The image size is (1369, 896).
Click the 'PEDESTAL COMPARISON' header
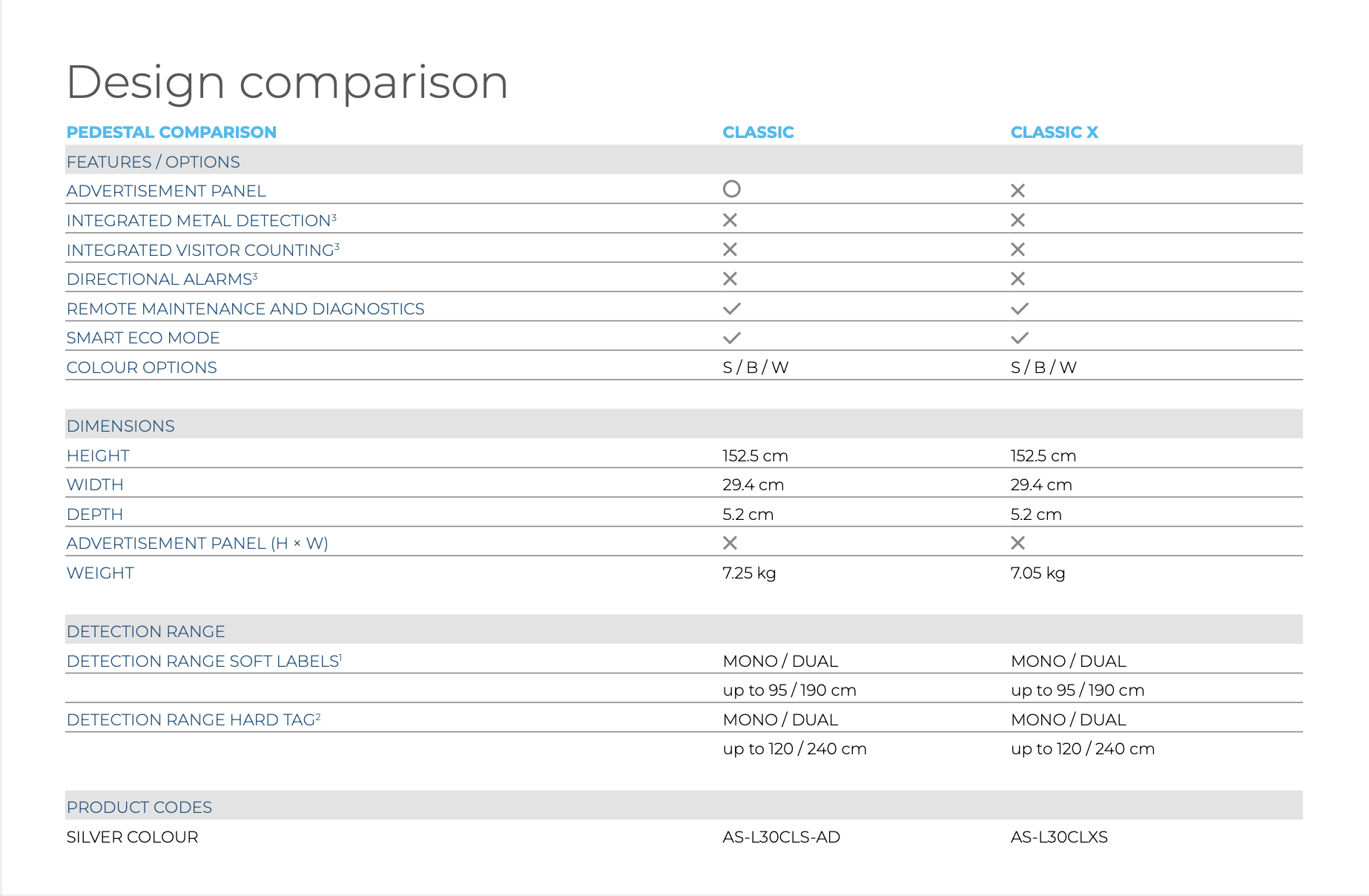[x=171, y=132]
